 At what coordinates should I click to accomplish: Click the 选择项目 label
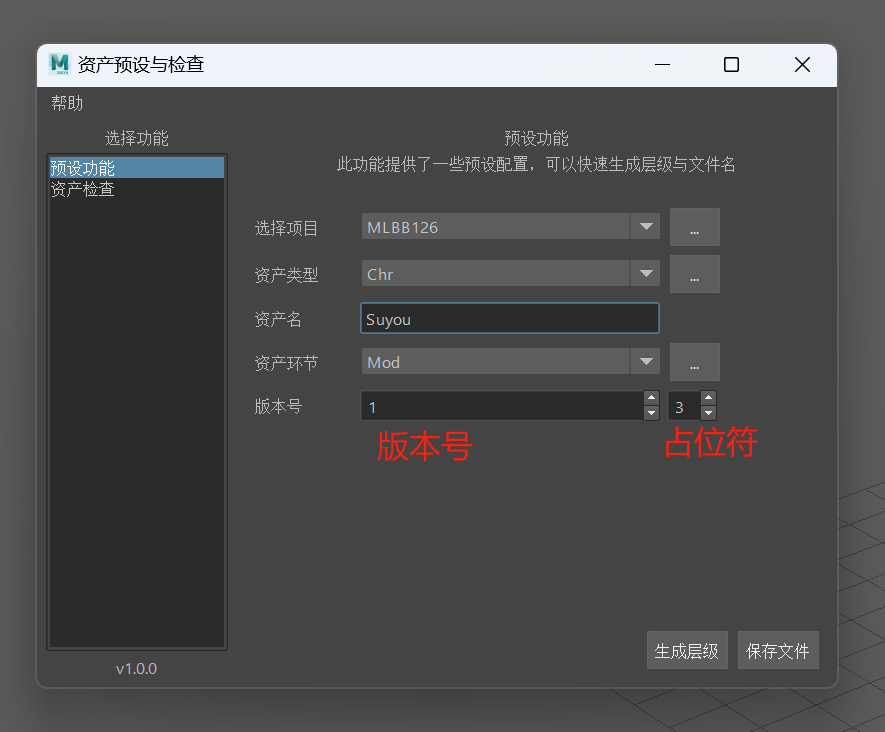click(x=286, y=228)
